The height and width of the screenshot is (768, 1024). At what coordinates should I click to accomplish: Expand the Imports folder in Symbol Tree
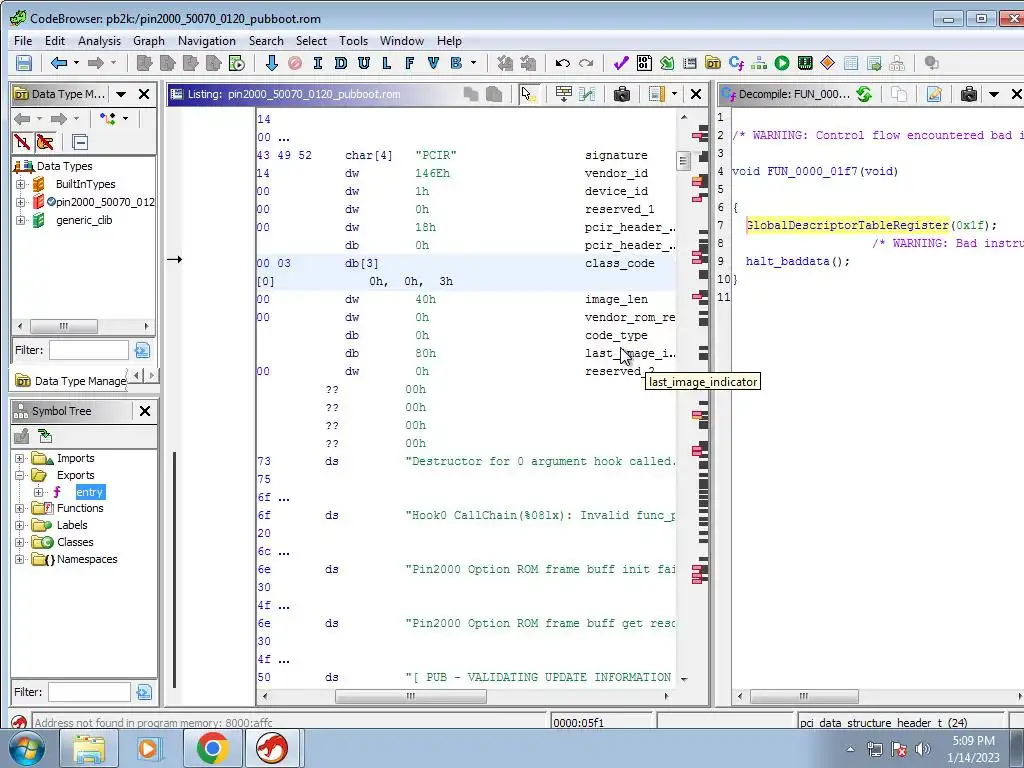pyautogui.click(x=20, y=458)
